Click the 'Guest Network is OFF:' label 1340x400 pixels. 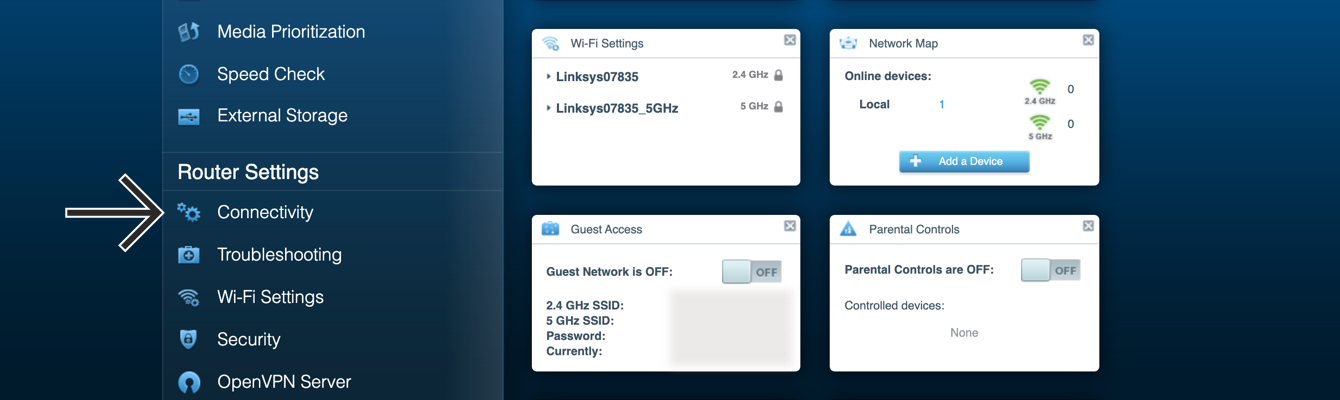coord(610,272)
